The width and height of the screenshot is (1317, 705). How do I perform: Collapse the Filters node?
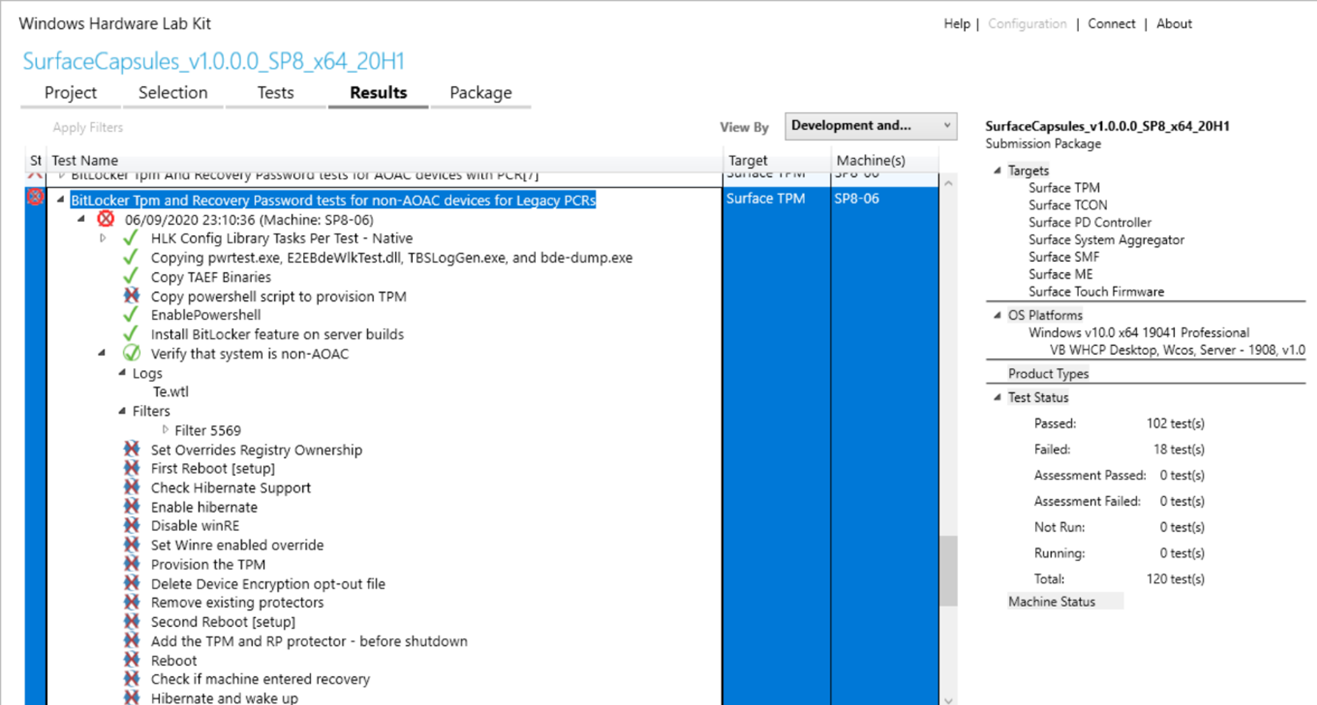click(122, 411)
